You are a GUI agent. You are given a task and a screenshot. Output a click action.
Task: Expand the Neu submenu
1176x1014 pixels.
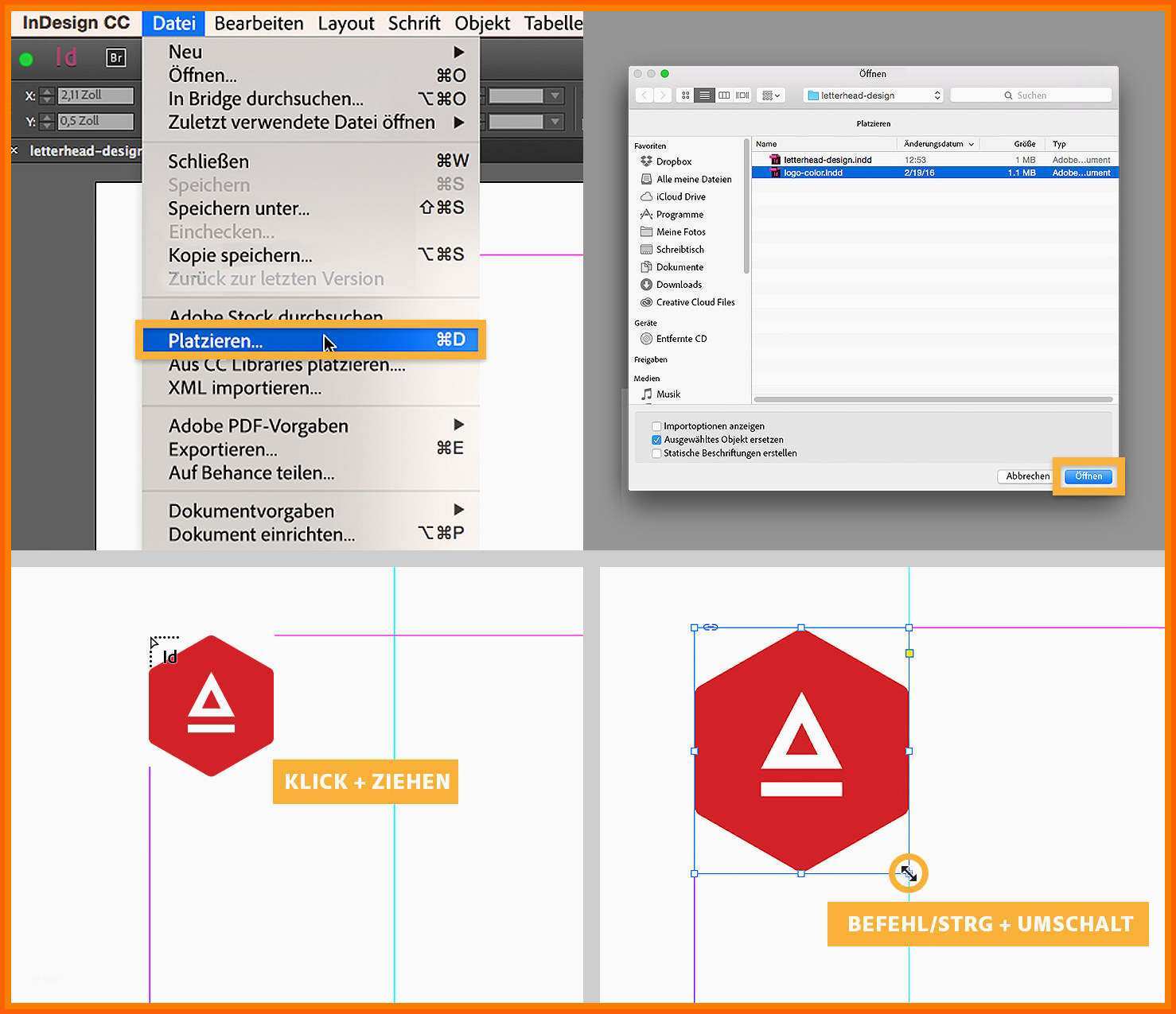[x=459, y=52]
